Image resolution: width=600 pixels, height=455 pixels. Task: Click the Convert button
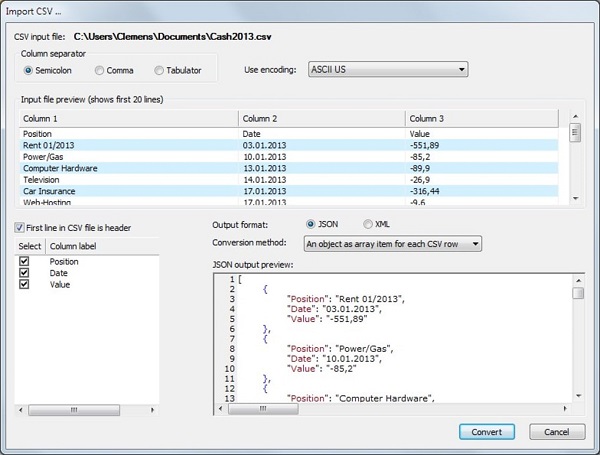[487, 431]
